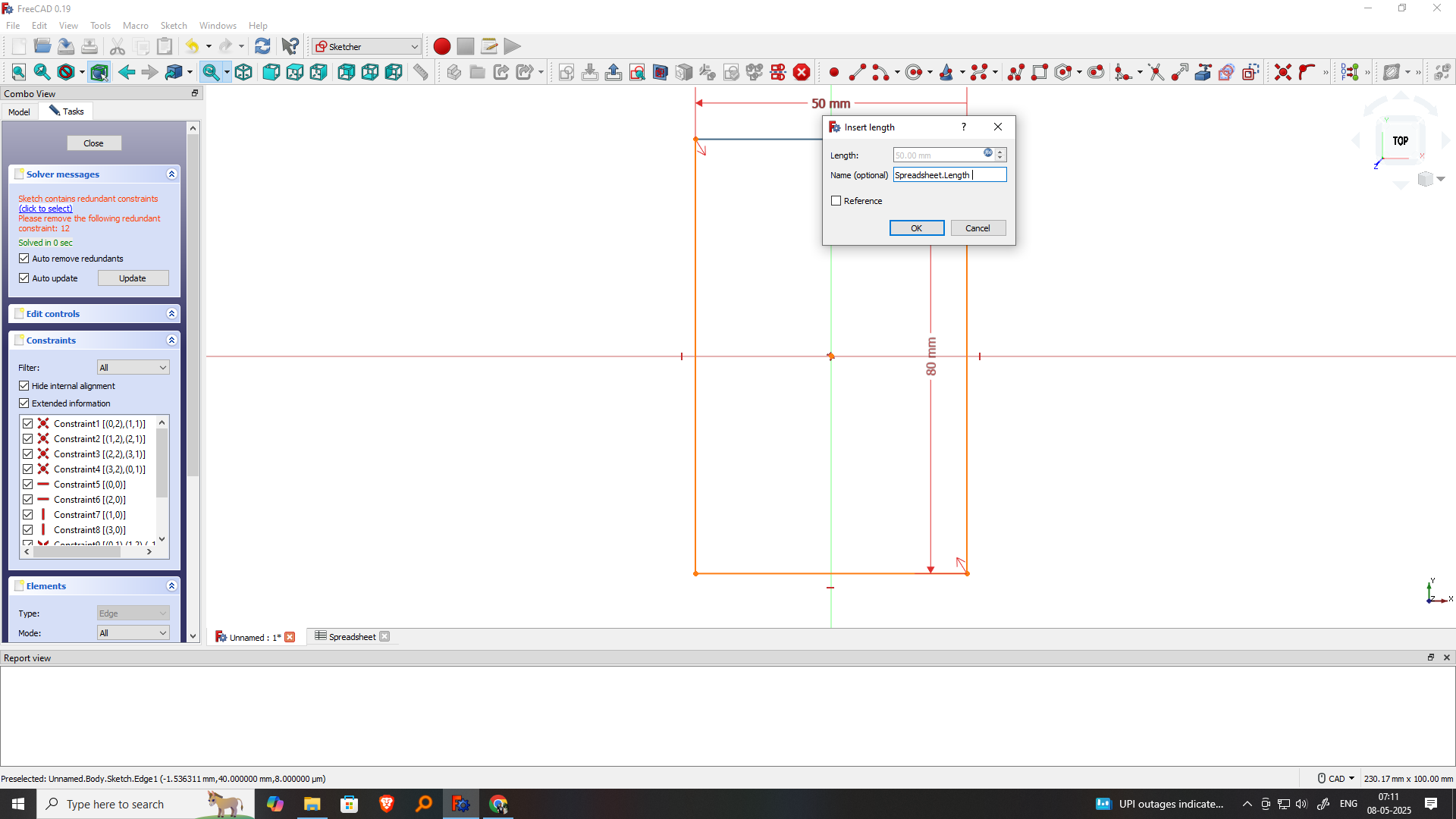The height and width of the screenshot is (819, 1456).
Task: Click Cancel in Insert length dialog
Action: (978, 228)
